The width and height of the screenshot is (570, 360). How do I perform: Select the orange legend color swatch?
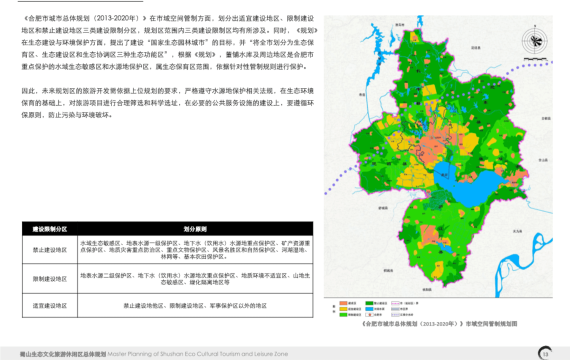(x=343, y=303)
